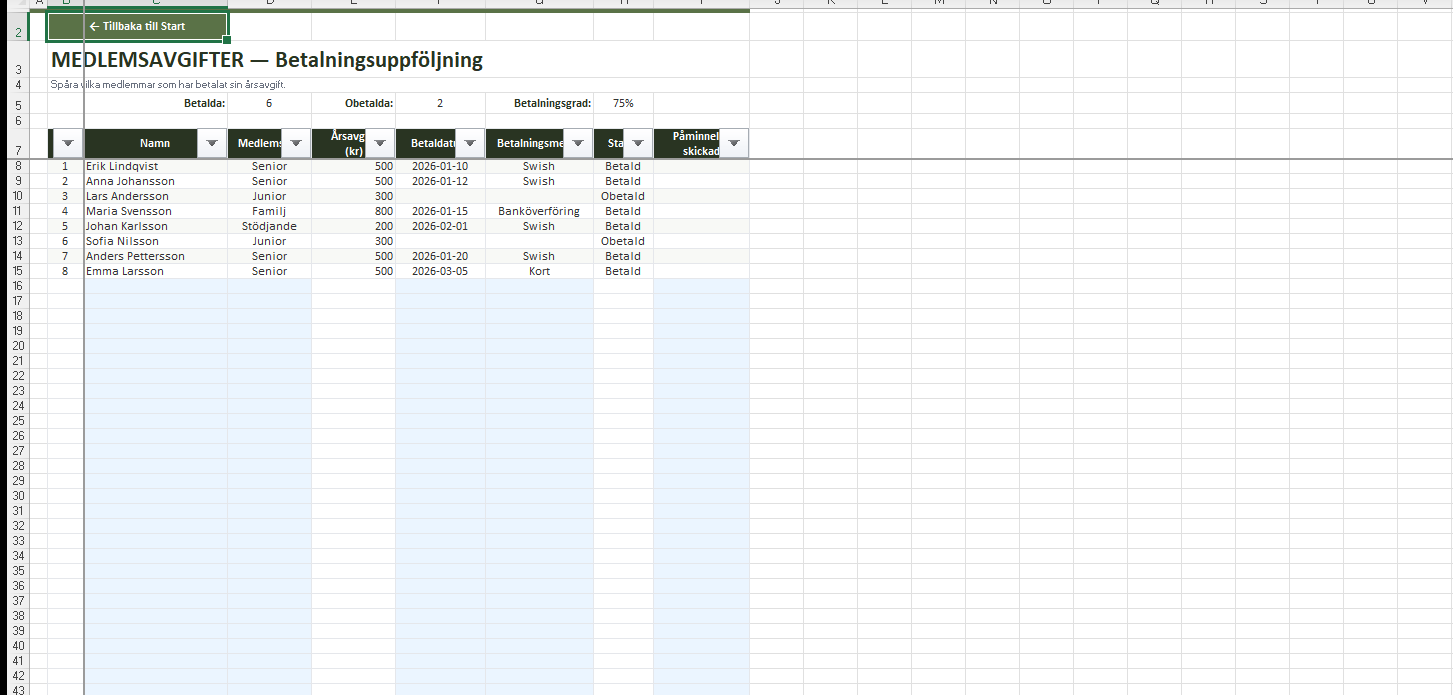Click the row 20 header
1453x695 pixels.
(x=17, y=346)
